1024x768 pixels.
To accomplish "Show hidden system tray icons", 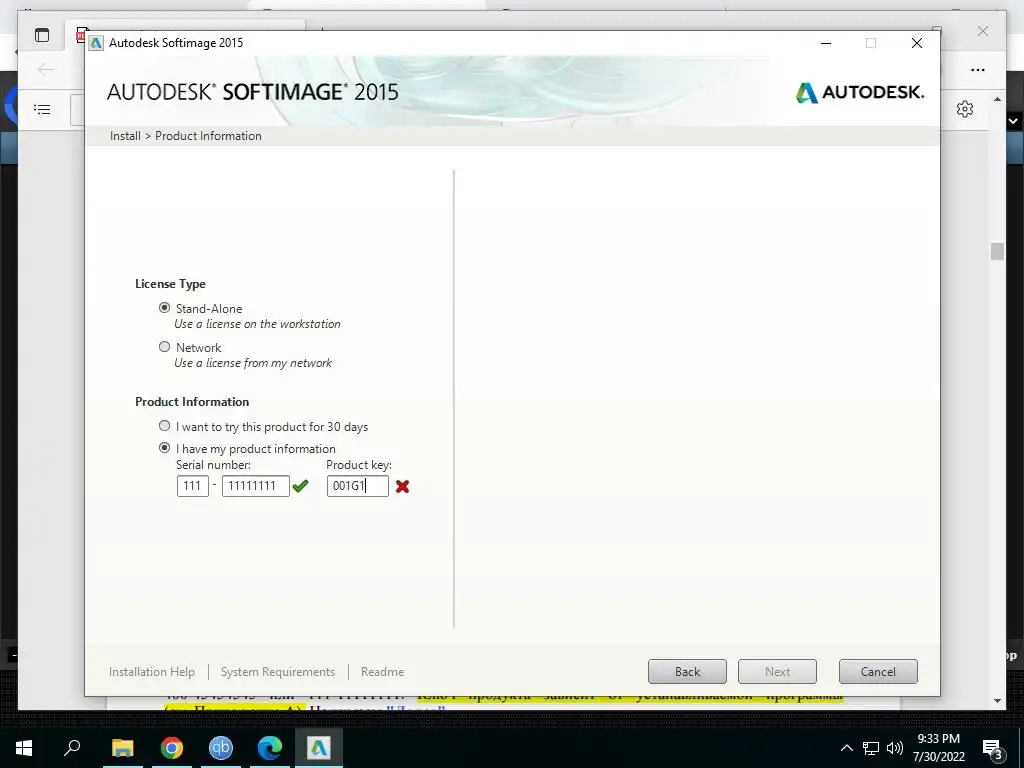I will coord(846,748).
